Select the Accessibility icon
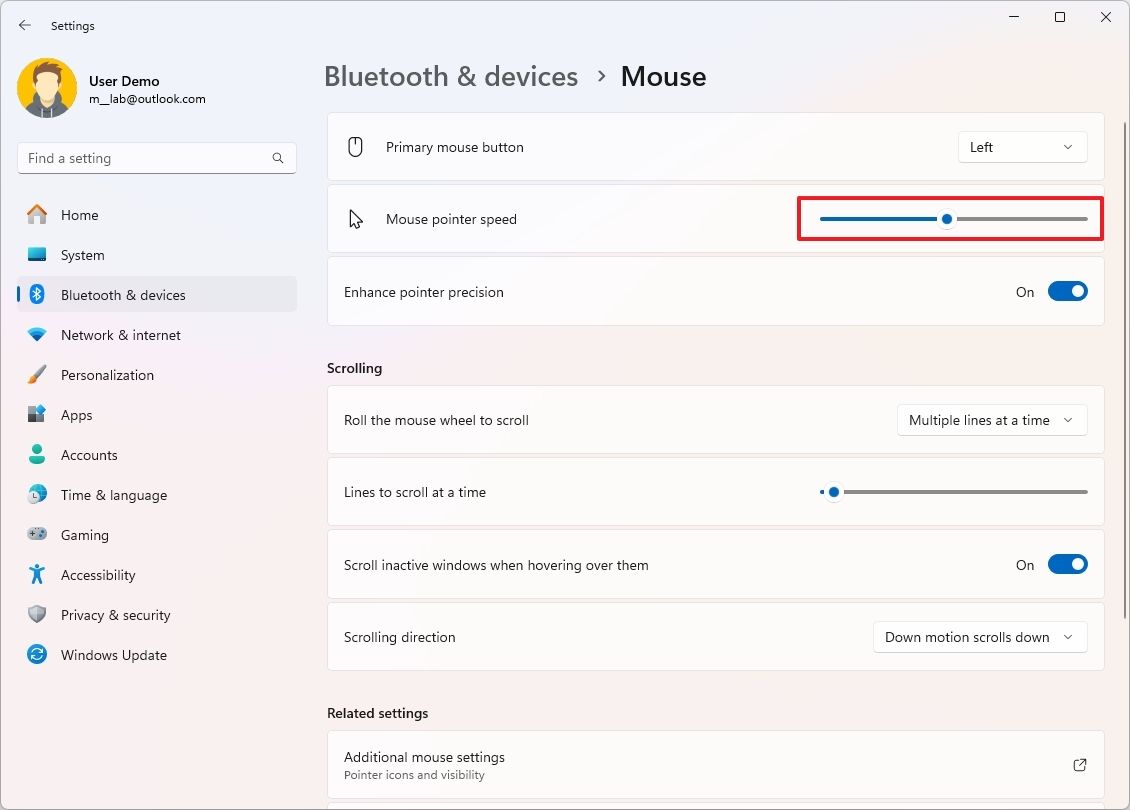The width and height of the screenshot is (1130, 810). click(x=37, y=575)
